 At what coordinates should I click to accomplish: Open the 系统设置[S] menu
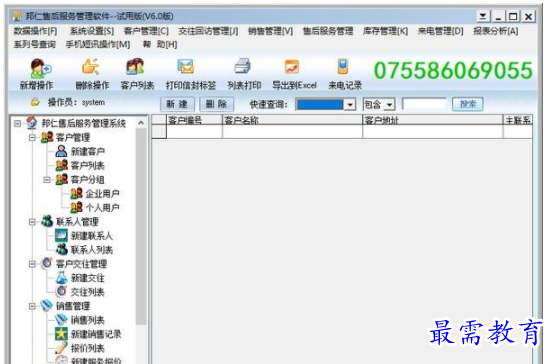click(91, 31)
